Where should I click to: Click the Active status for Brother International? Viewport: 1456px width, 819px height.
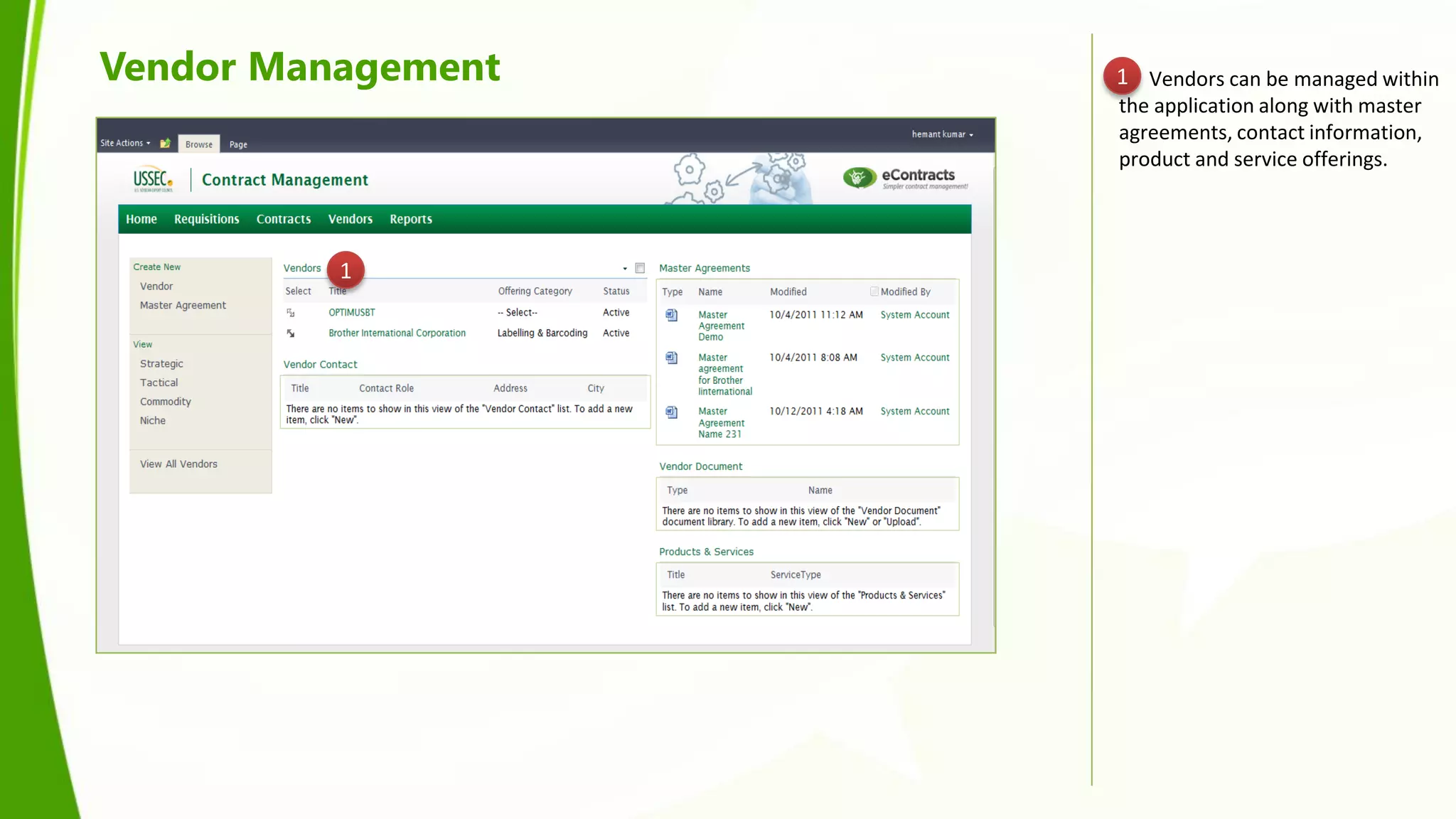pos(616,333)
